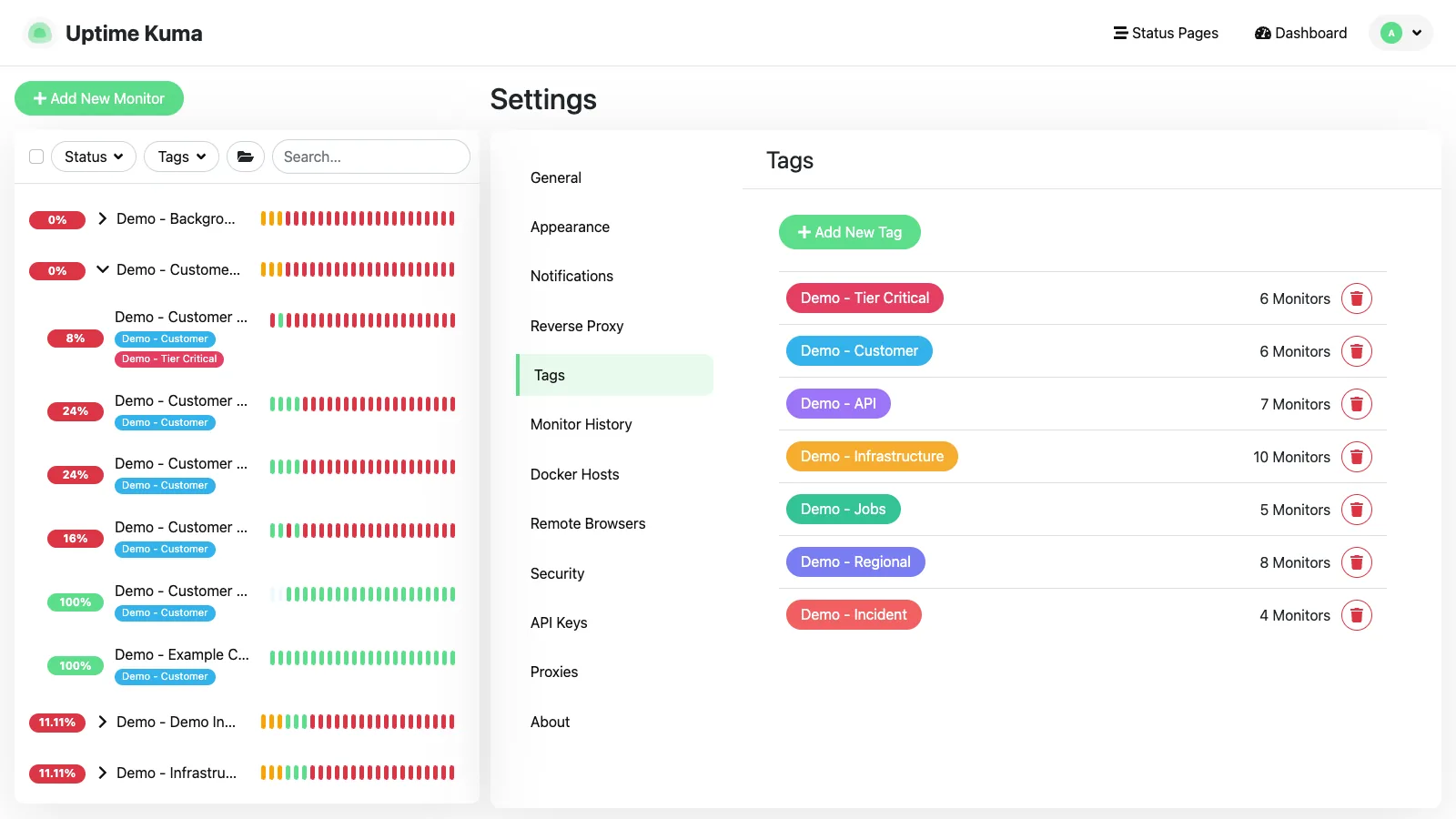Screen dimensions: 1456x819
Task: Delete the Demo - Customer tag
Action: pos(1356,351)
